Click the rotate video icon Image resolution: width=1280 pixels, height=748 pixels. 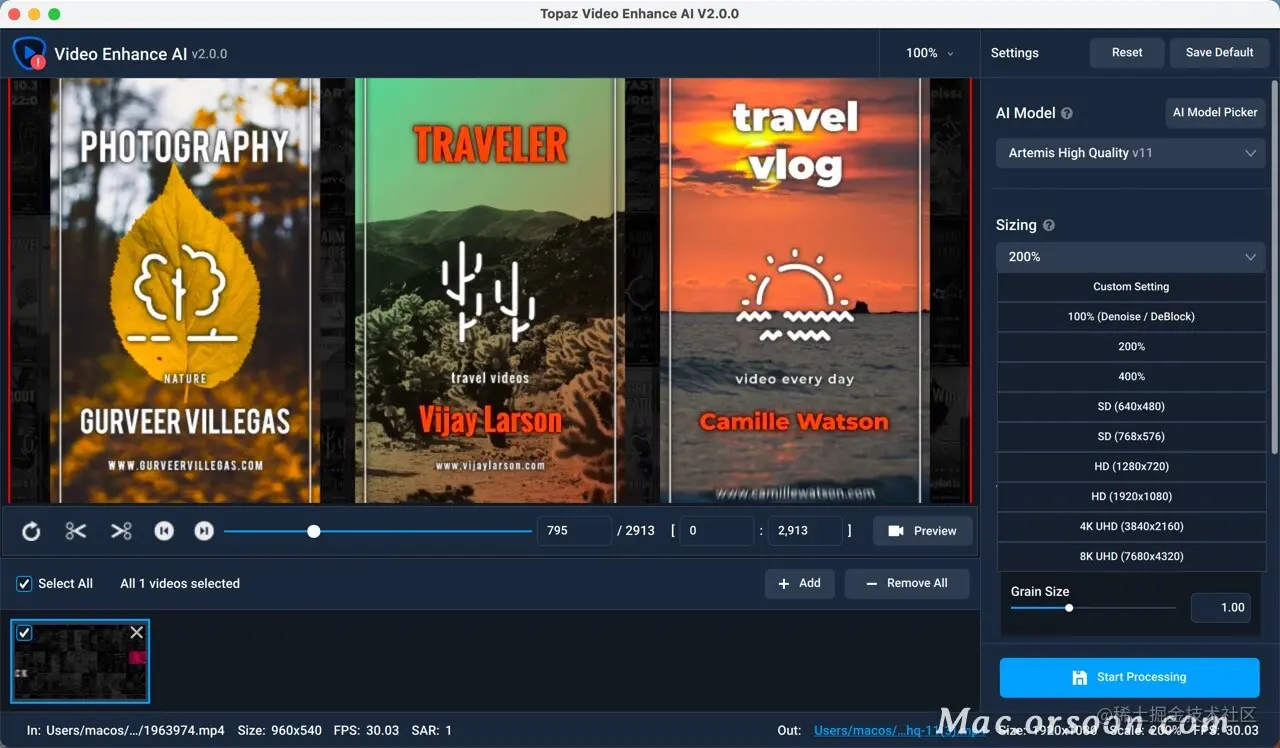coord(31,531)
